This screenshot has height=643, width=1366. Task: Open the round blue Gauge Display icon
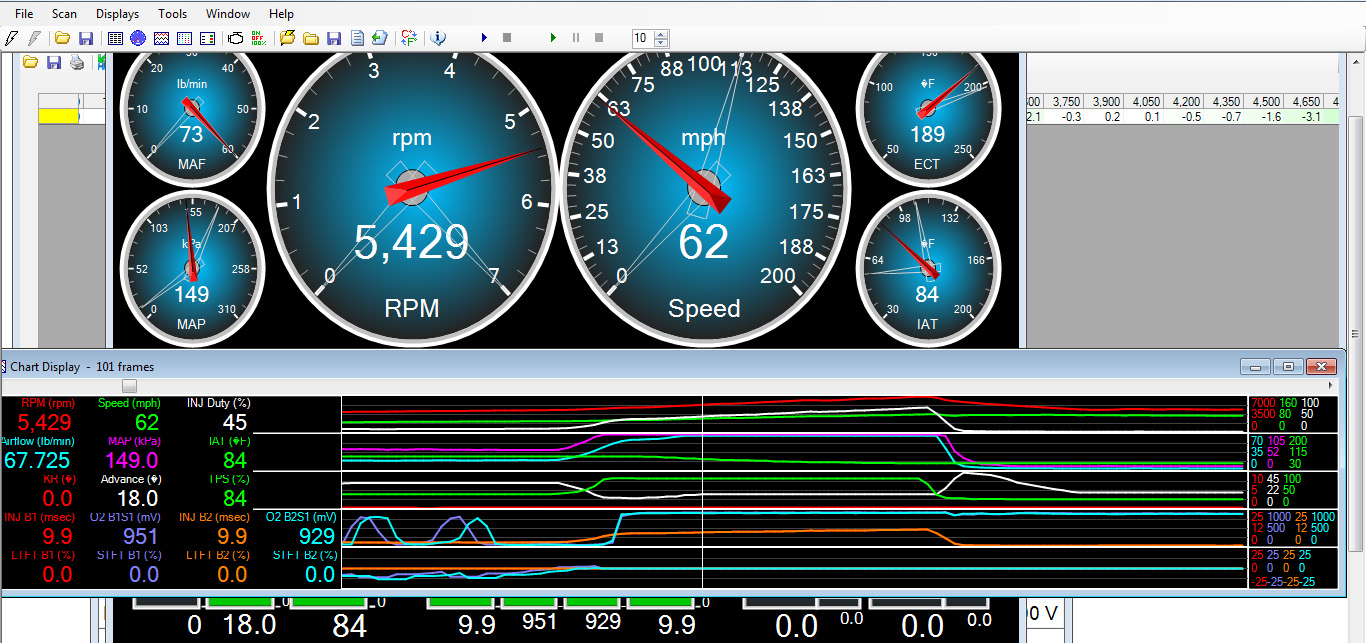coord(138,38)
